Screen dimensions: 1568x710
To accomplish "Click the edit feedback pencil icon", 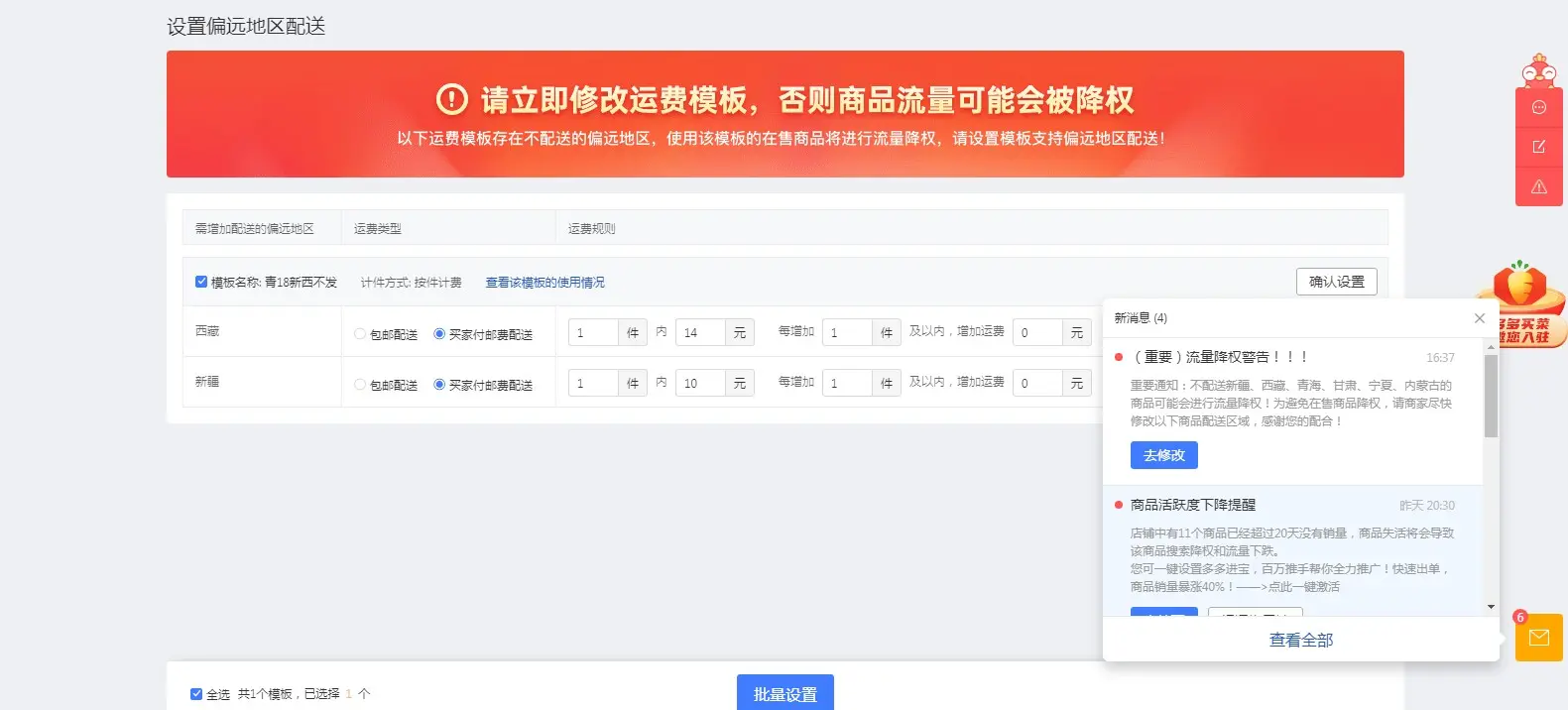I will coord(1539,147).
